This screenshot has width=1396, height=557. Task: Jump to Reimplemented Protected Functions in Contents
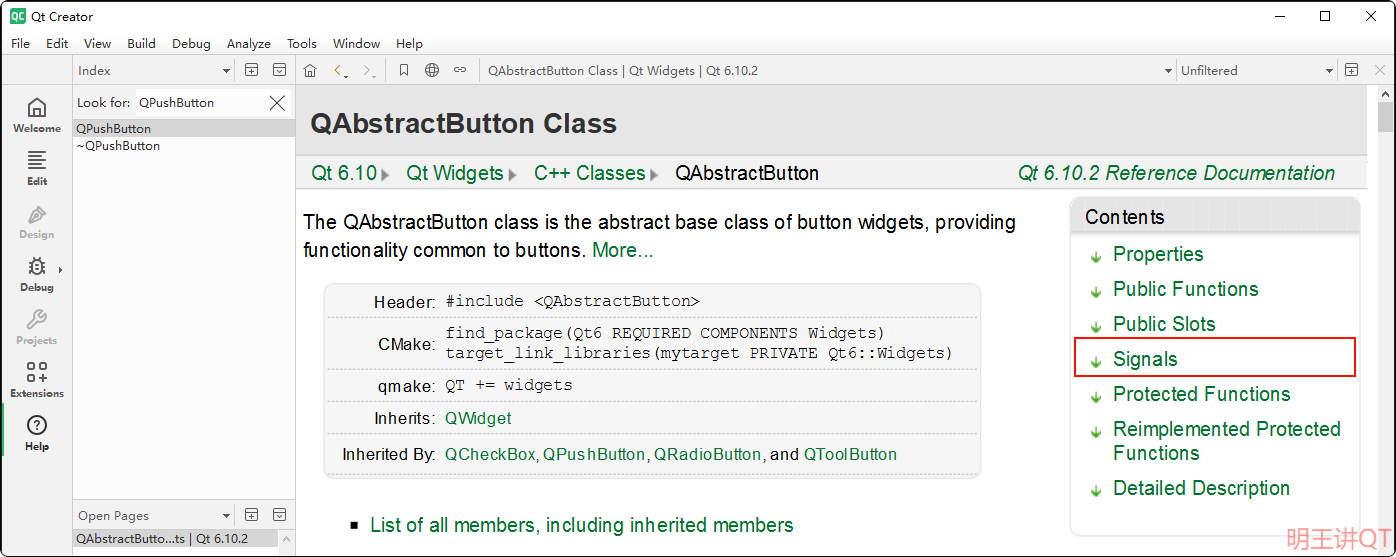pyautogui.click(x=1227, y=441)
